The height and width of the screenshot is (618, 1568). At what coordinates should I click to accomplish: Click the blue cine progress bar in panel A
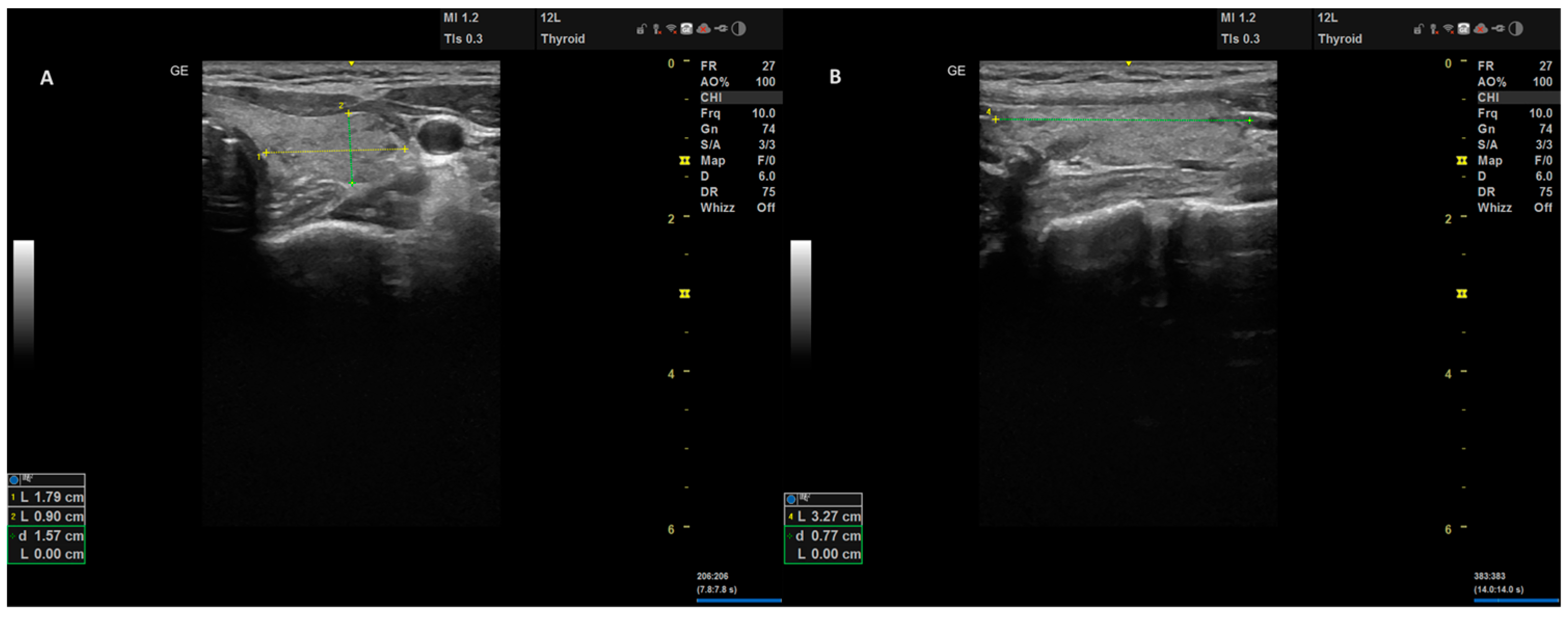click(x=739, y=600)
